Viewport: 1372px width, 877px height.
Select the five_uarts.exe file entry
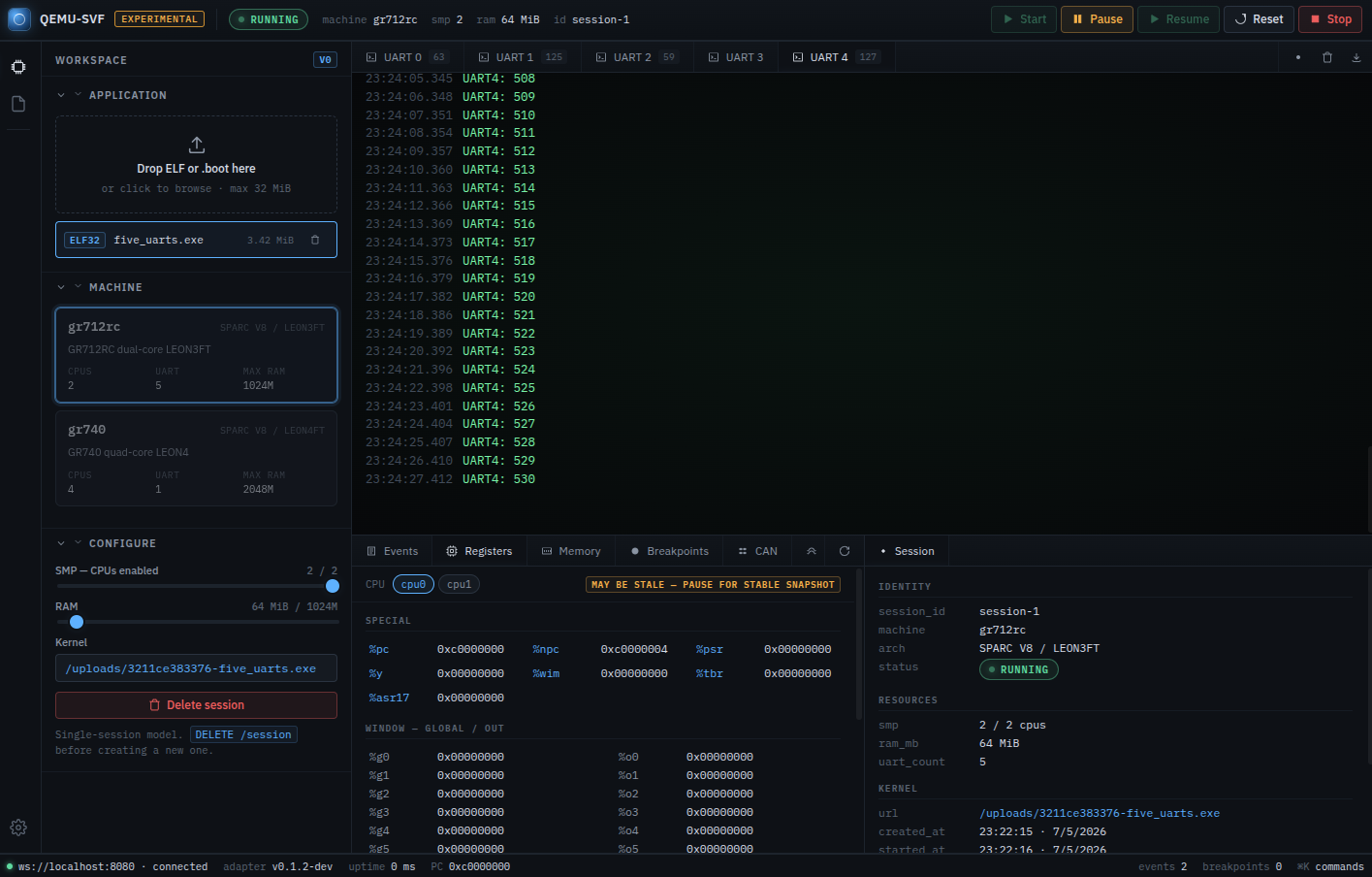pyautogui.click(x=196, y=240)
